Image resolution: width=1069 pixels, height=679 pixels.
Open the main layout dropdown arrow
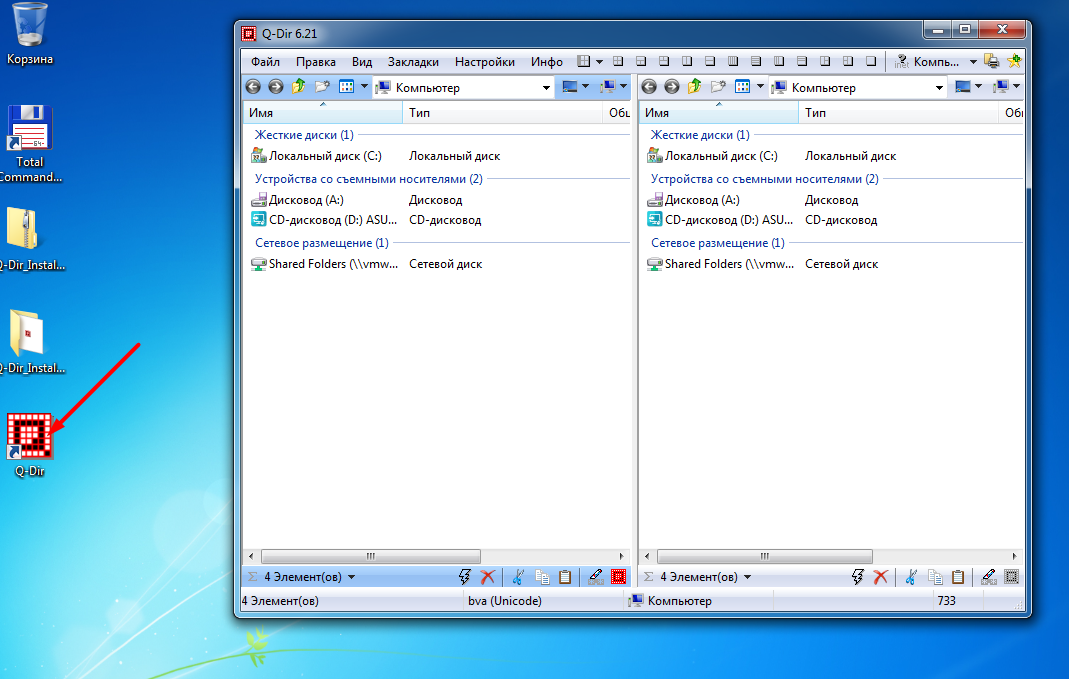click(599, 61)
